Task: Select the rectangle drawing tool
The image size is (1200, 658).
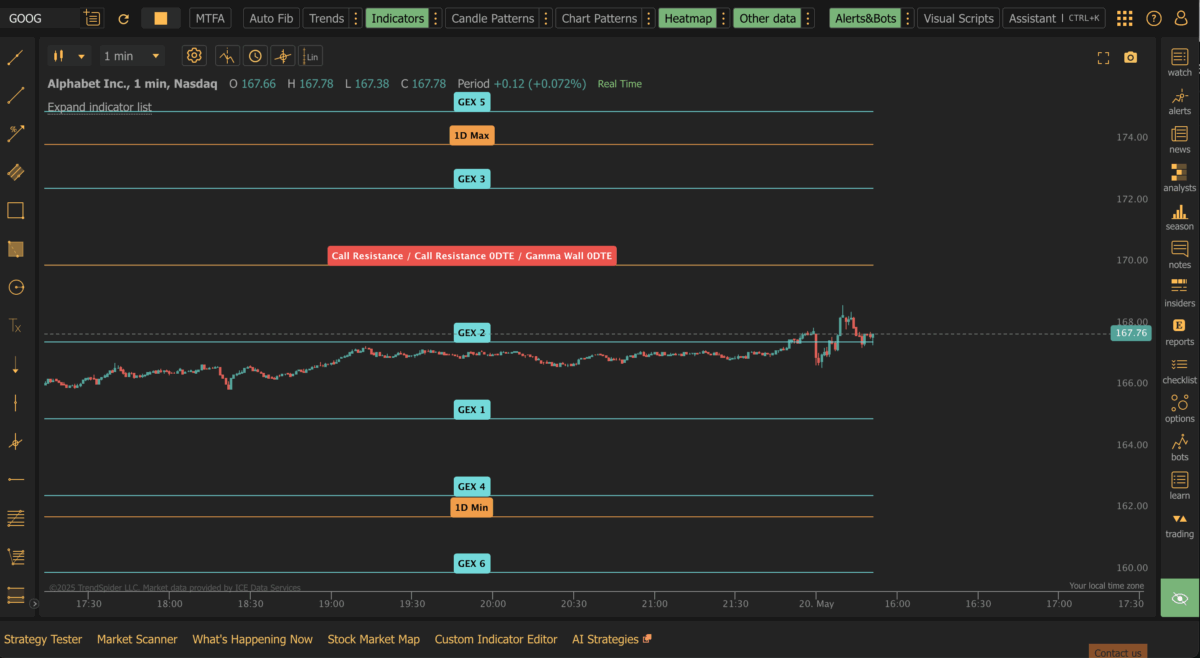Action: 15,211
